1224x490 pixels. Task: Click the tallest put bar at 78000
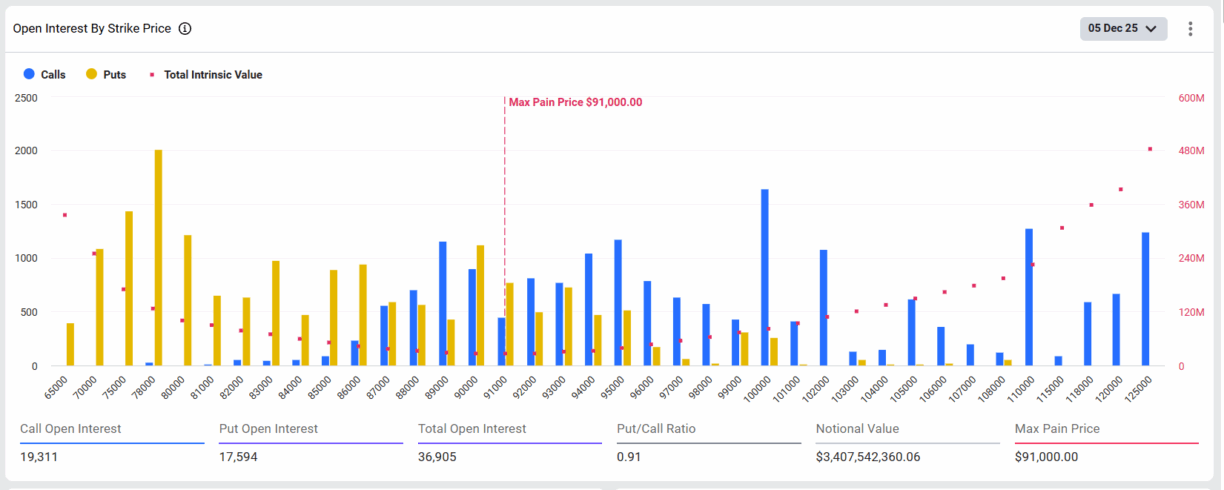(158, 258)
